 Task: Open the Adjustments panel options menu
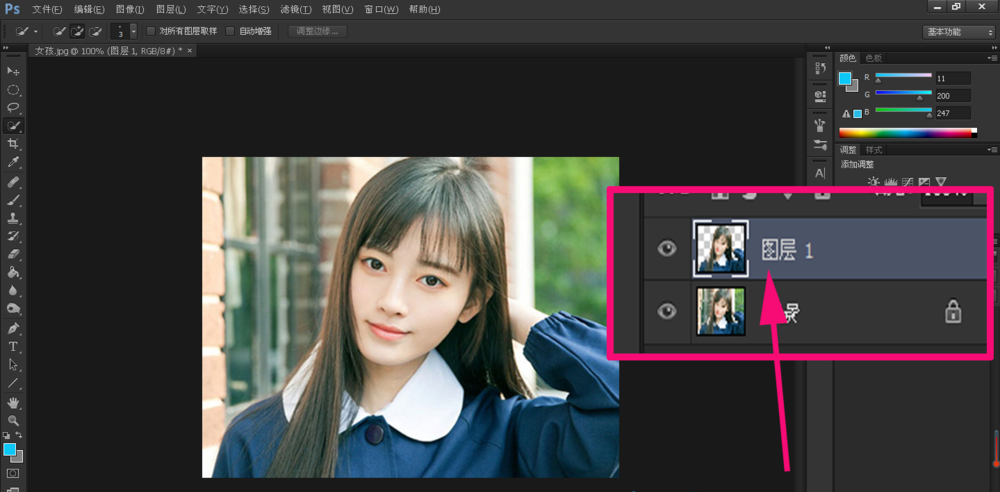coord(992,150)
